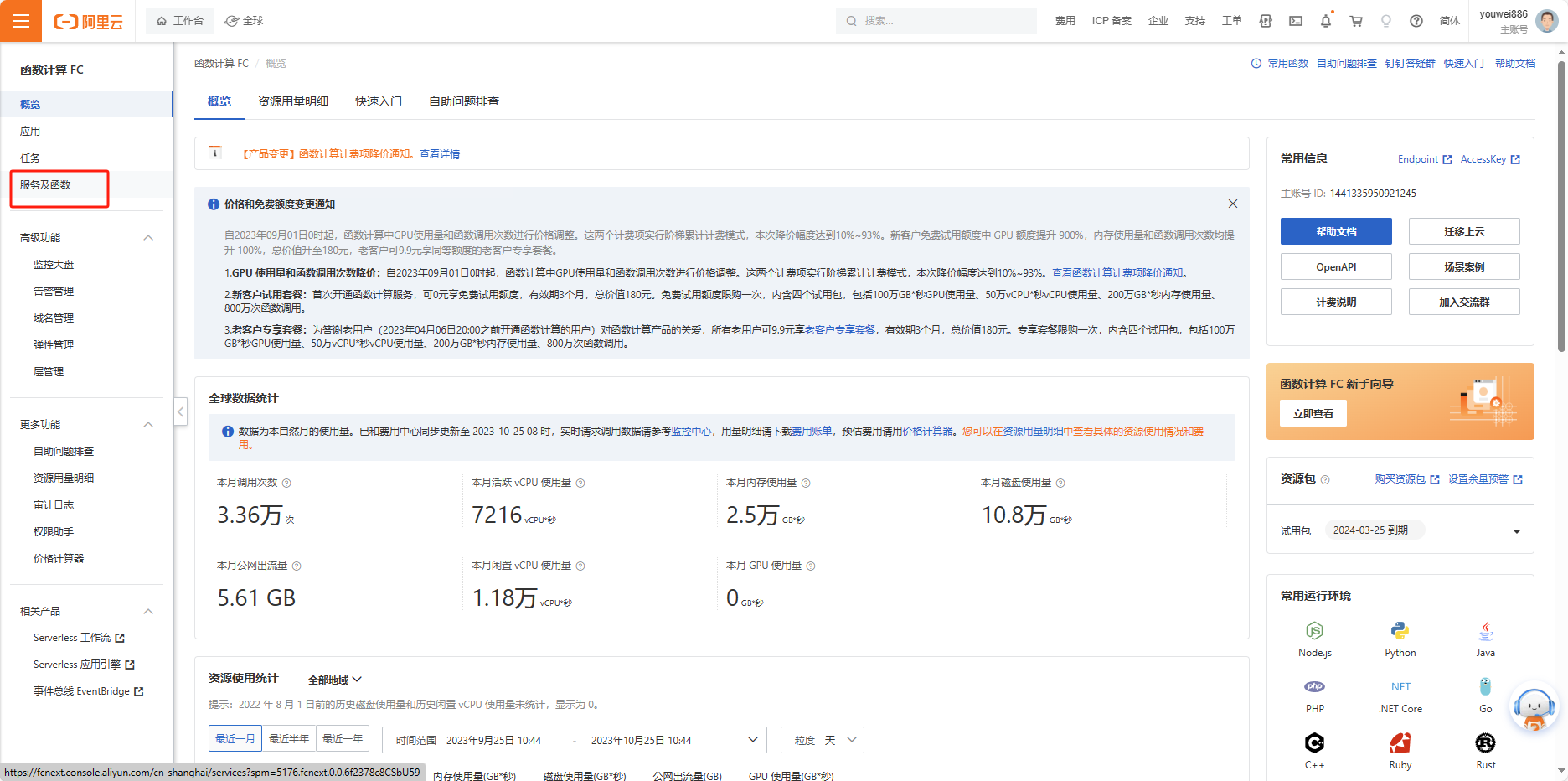The height and width of the screenshot is (781, 1568).
Task: Open the 粒度 天 granularity dropdown
Action: 823,740
